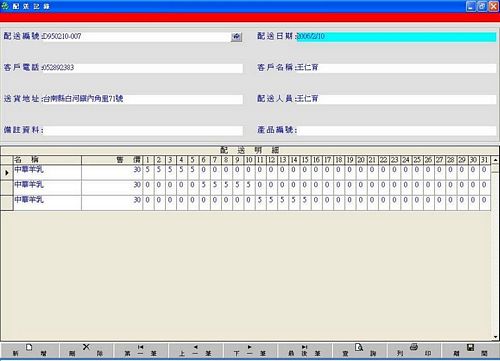Click the day 31 column header

pos(485,160)
